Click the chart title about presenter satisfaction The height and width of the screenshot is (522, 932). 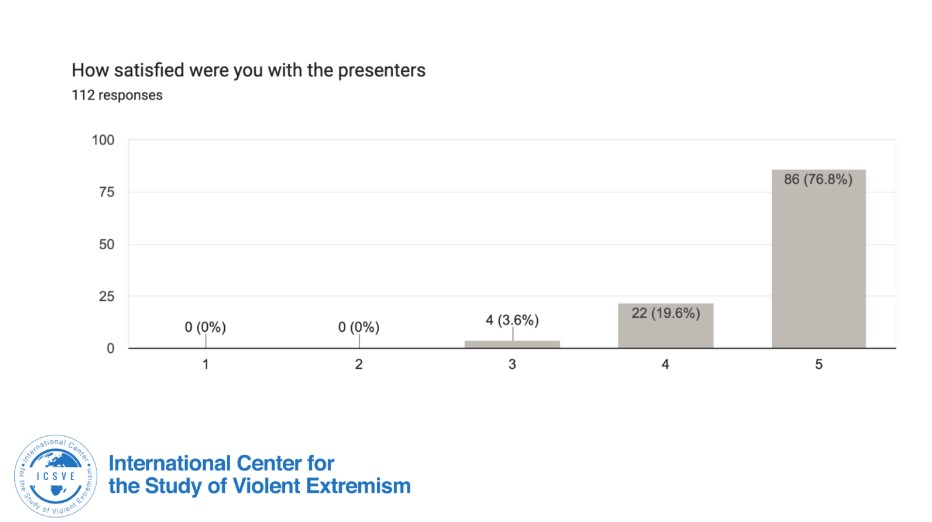[249, 71]
